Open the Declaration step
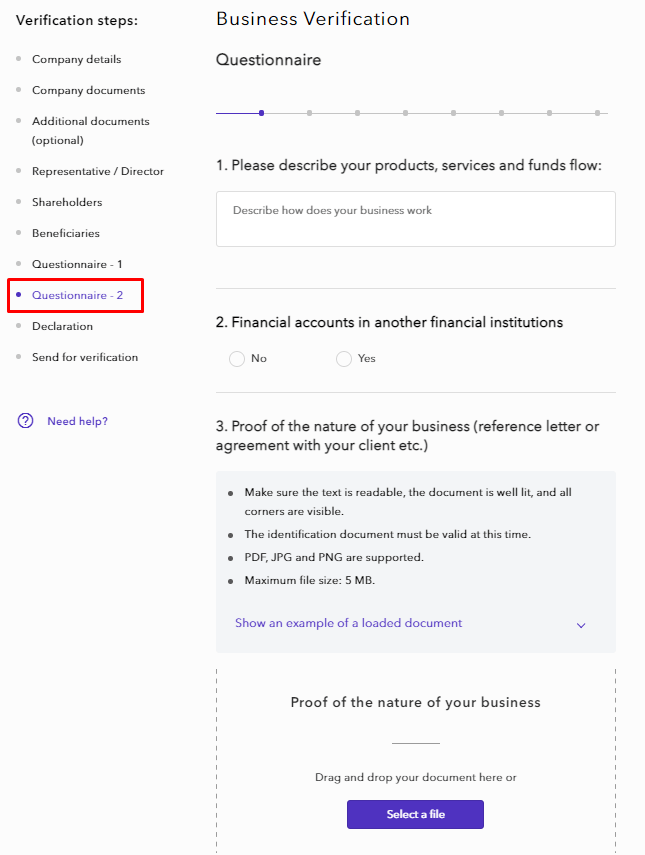The width and height of the screenshot is (645, 855). 62,326
